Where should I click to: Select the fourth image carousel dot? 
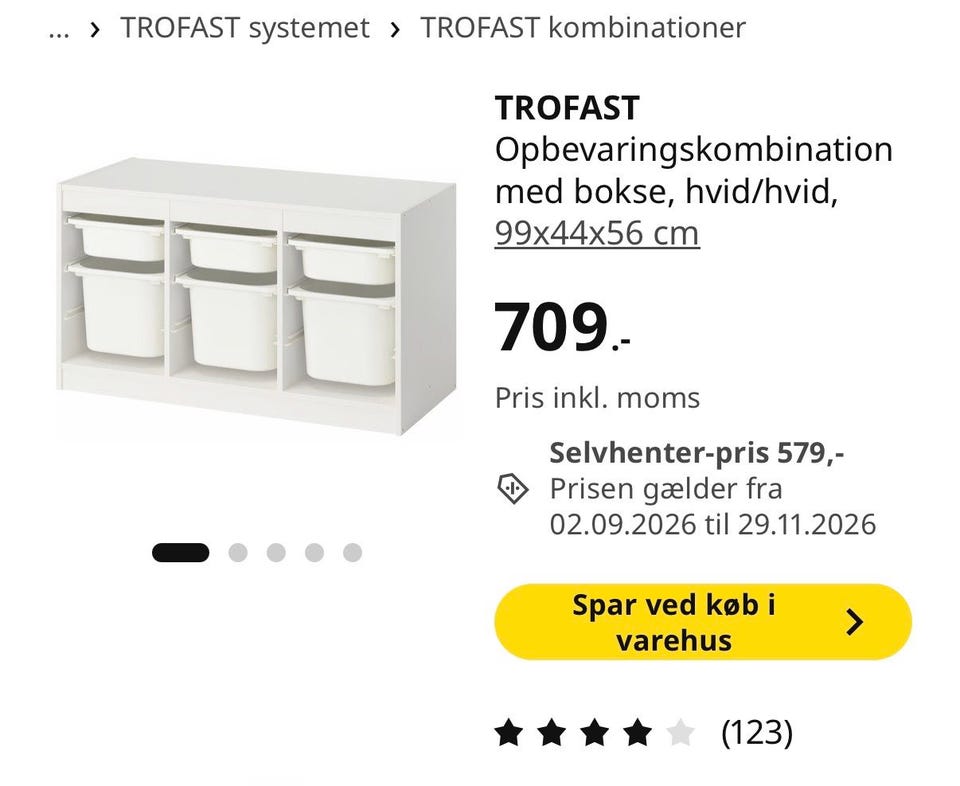(314, 553)
